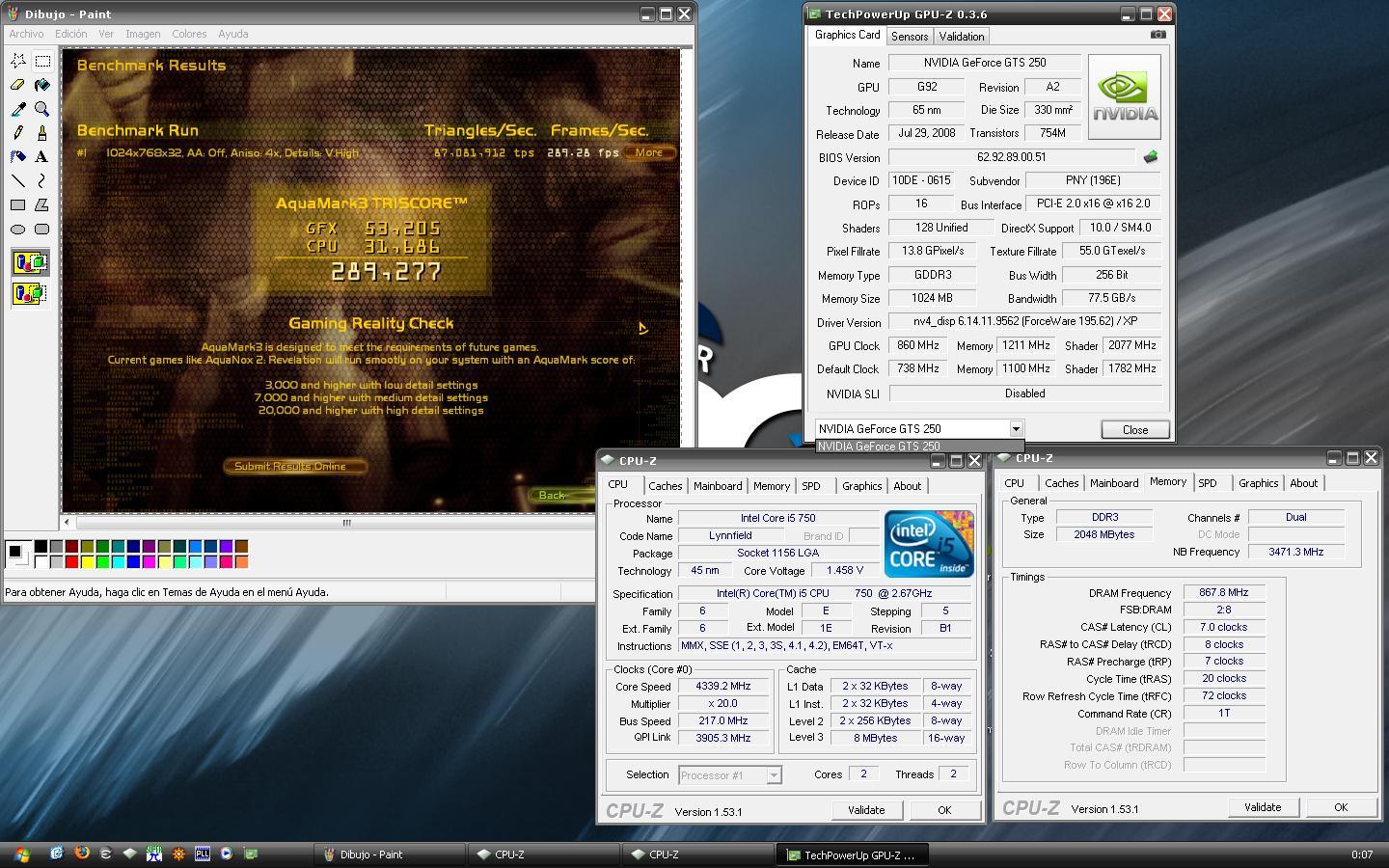This screenshot has width=1389, height=868.
Task: Select the Polygon shape tool
Action: pos(42,204)
